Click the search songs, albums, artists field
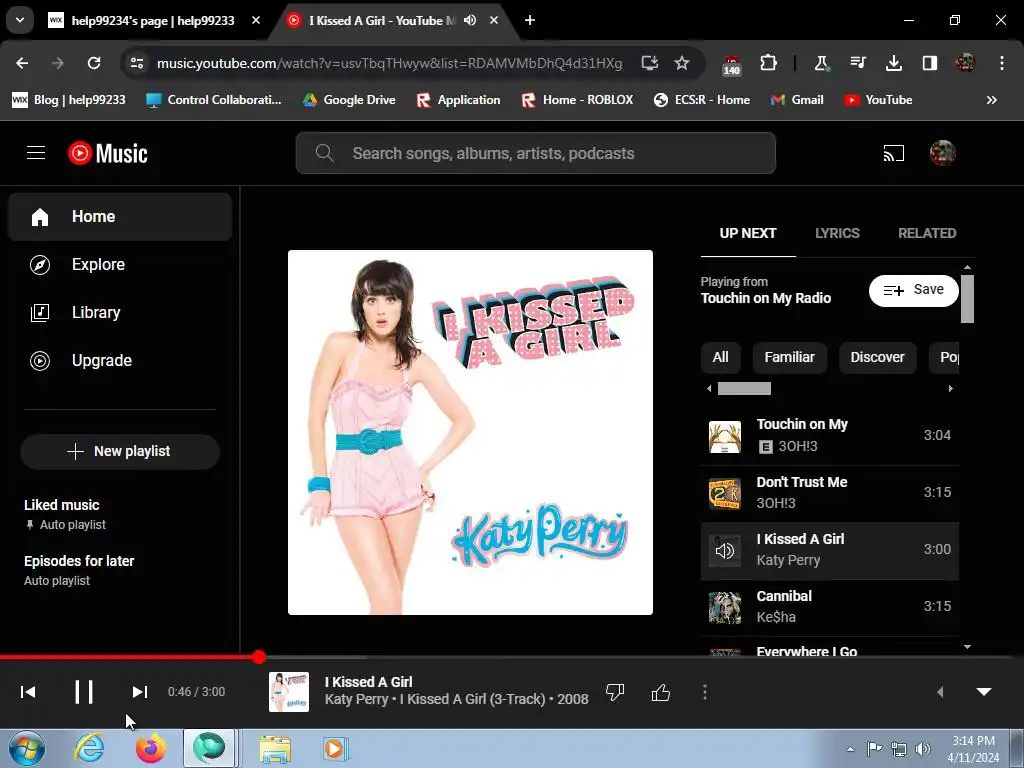 click(x=536, y=153)
